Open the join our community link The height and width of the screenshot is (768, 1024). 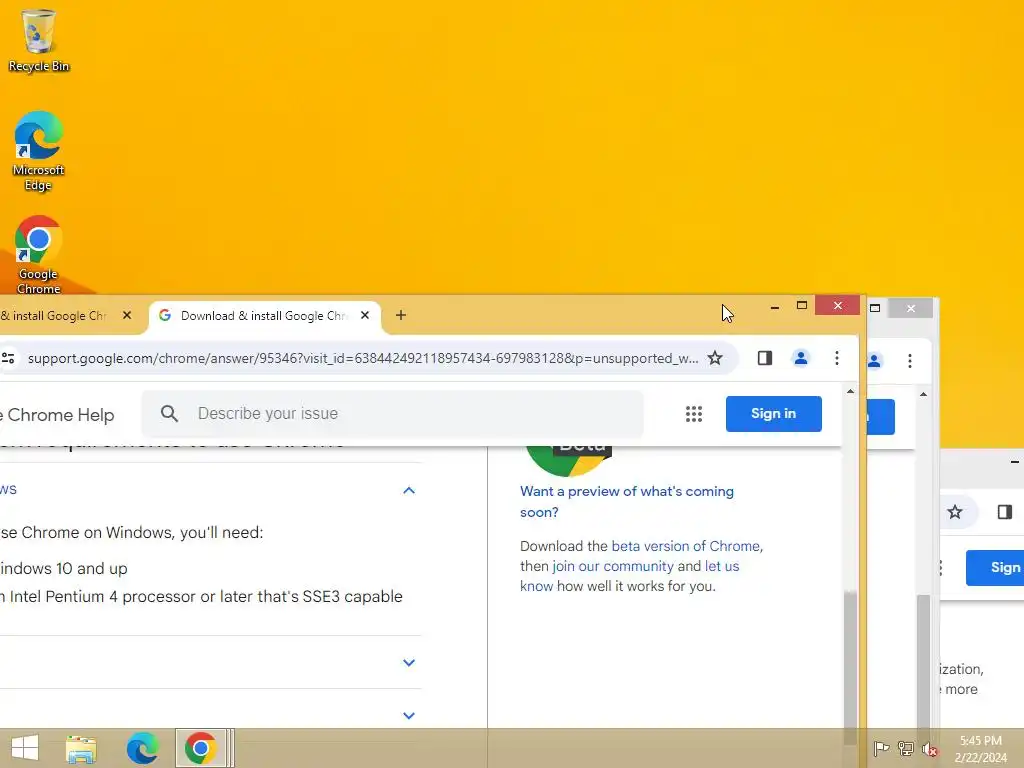click(613, 566)
